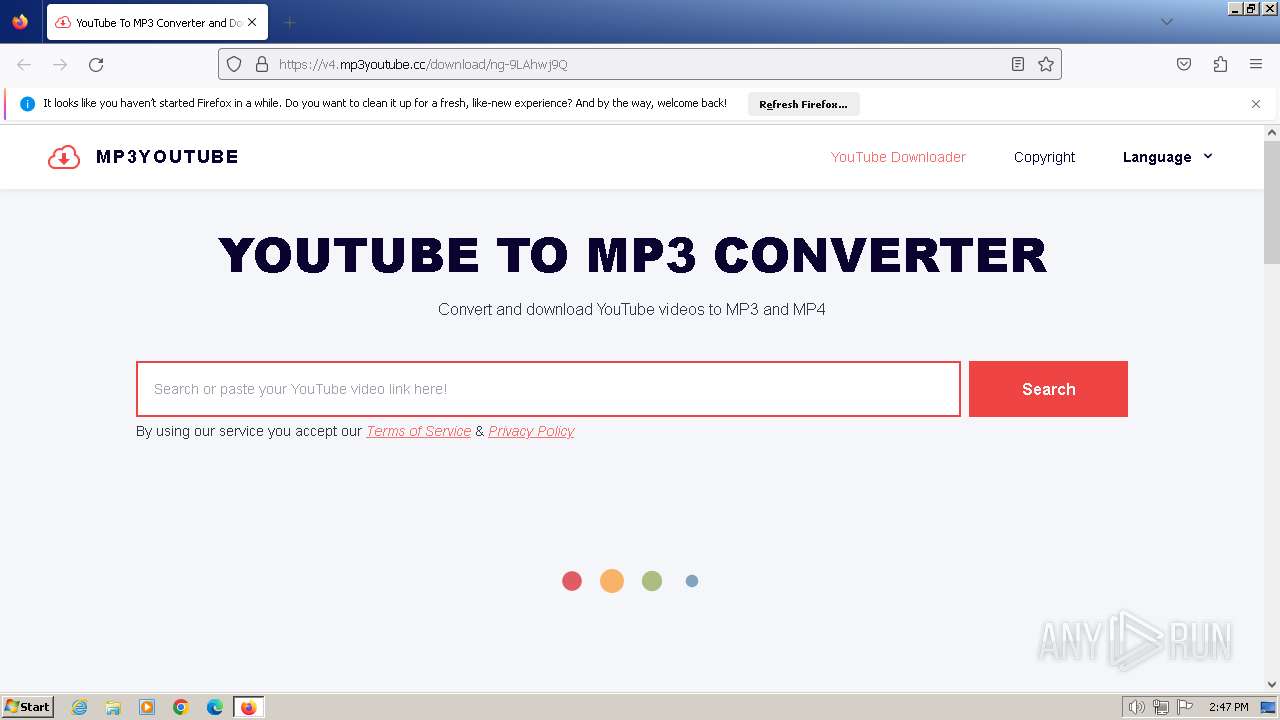The height and width of the screenshot is (720, 1280).
Task: Open the network tray icon
Action: point(1161,707)
